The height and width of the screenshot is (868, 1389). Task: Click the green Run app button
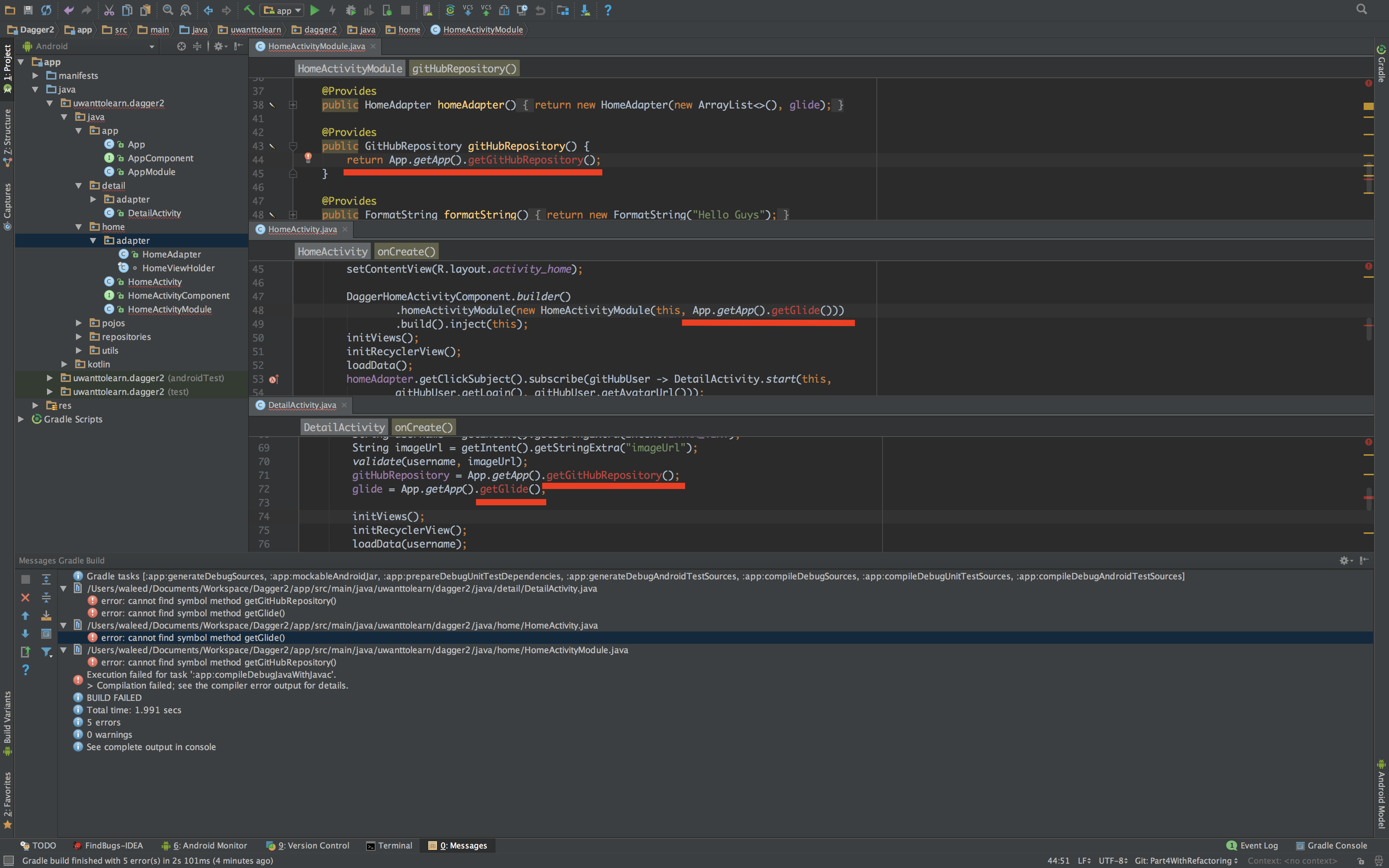click(315, 10)
